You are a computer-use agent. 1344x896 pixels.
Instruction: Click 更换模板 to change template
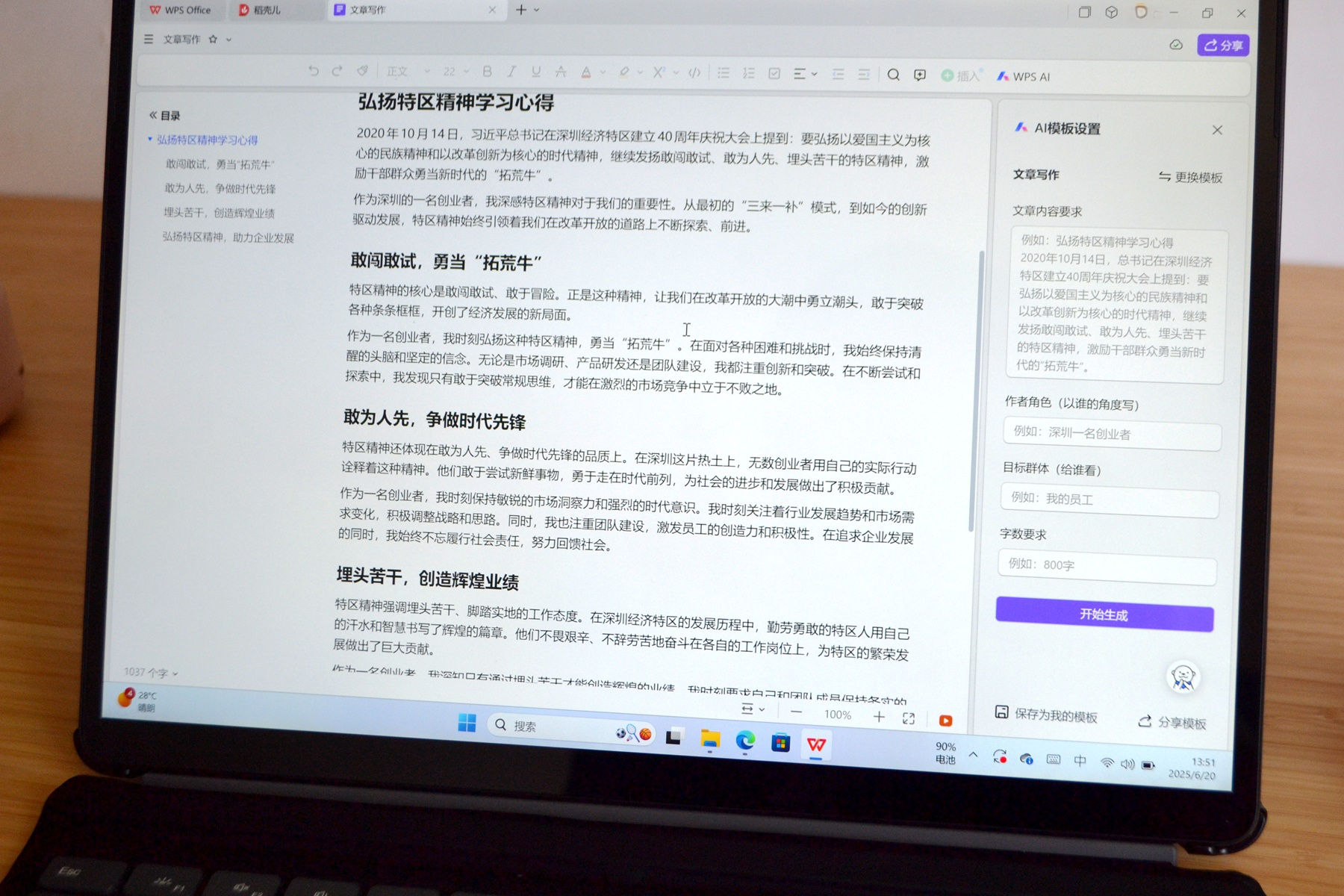pyautogui.click(x=1190, y=177)
